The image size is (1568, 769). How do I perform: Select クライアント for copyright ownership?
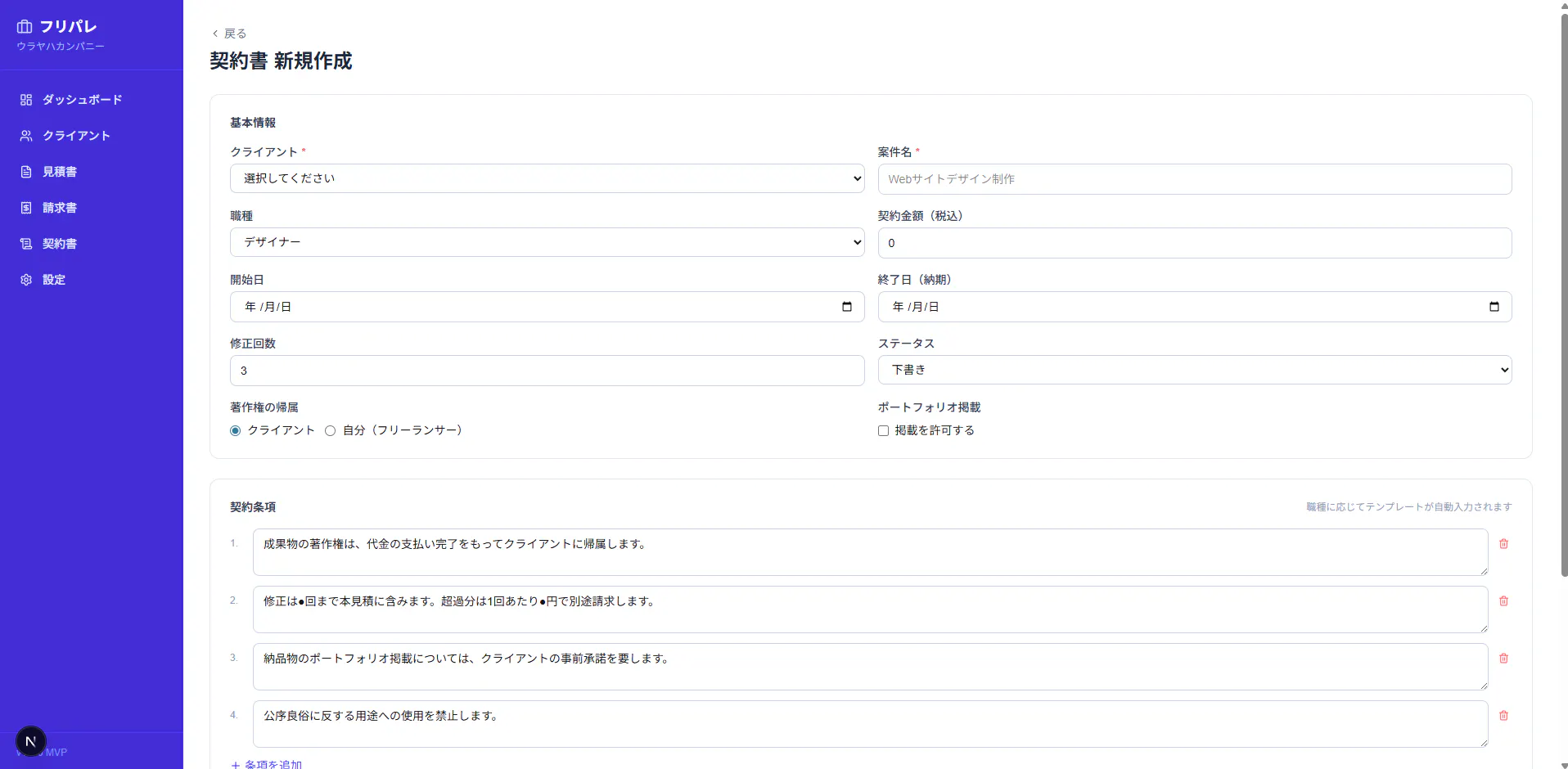pyautogui.click(x=236, y=430)
